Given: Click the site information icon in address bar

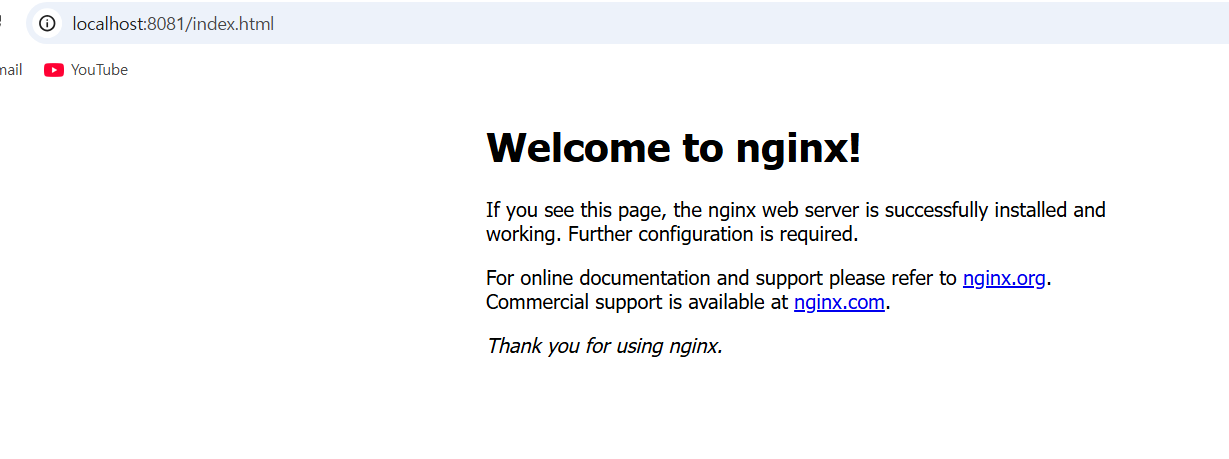Looking at the screenshot, I should (x=47, y=24).
